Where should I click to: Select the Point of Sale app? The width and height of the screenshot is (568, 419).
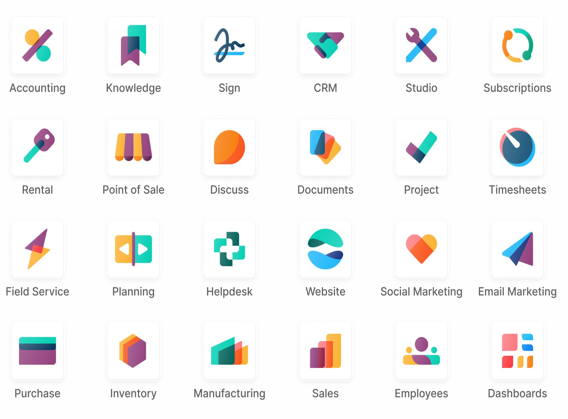click(133, 147)
